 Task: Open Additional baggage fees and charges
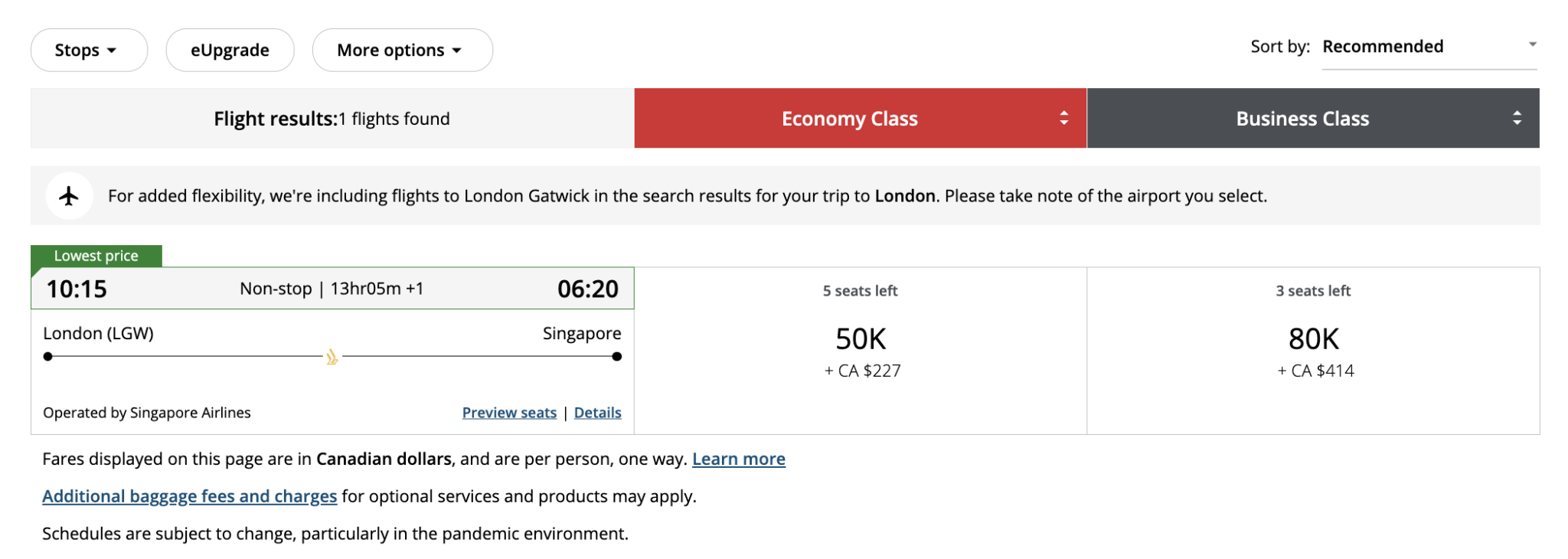click(189, 495)
